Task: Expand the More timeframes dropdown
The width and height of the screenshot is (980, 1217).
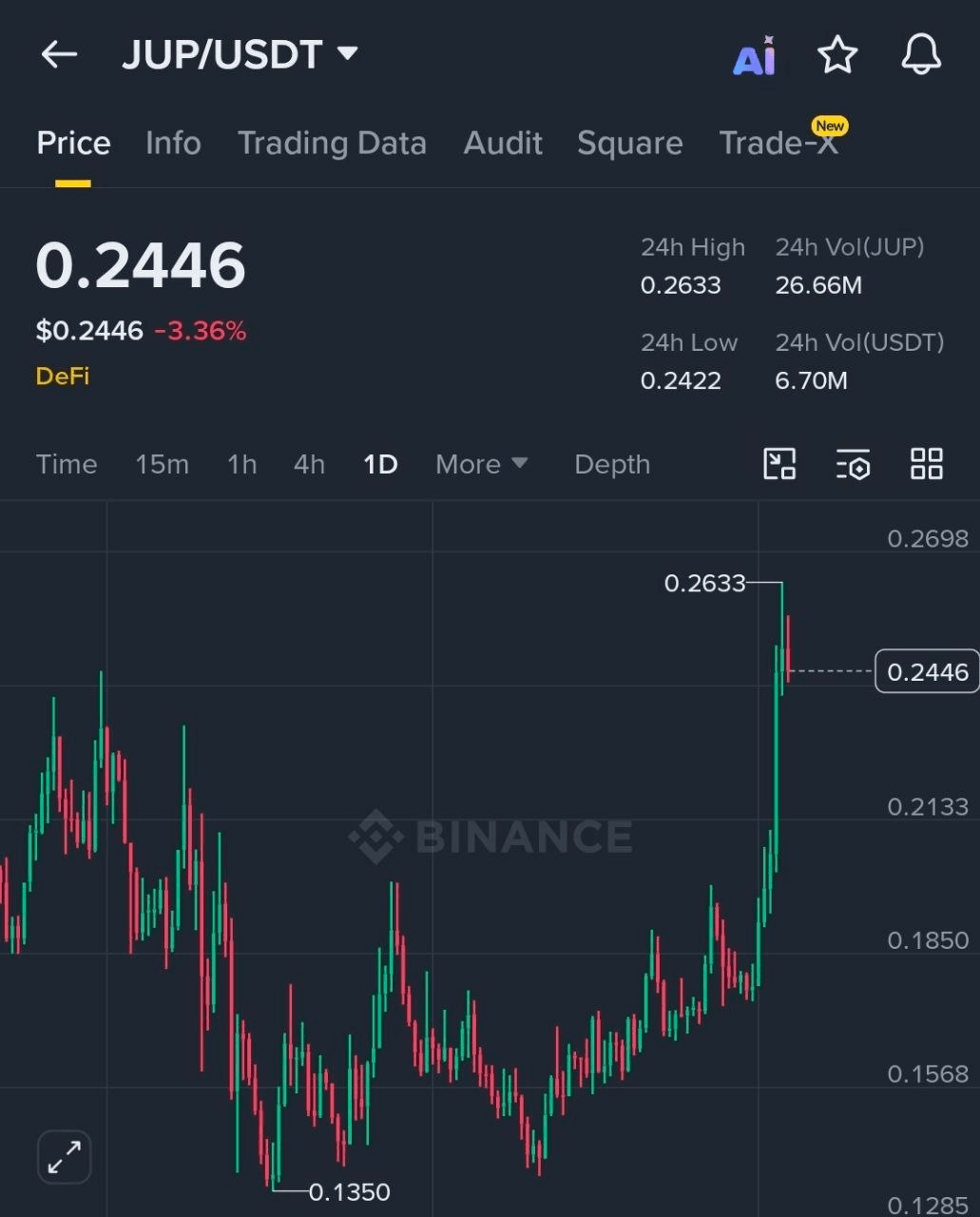Action: (x=481, y=464)
